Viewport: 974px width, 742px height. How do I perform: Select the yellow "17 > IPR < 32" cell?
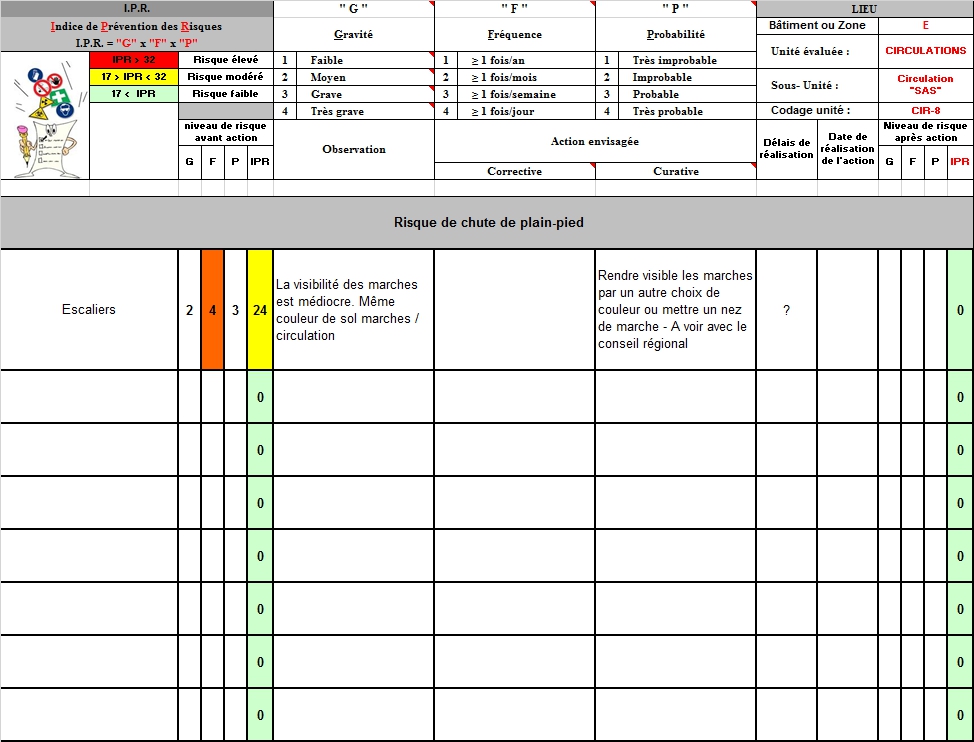point(134,77)
